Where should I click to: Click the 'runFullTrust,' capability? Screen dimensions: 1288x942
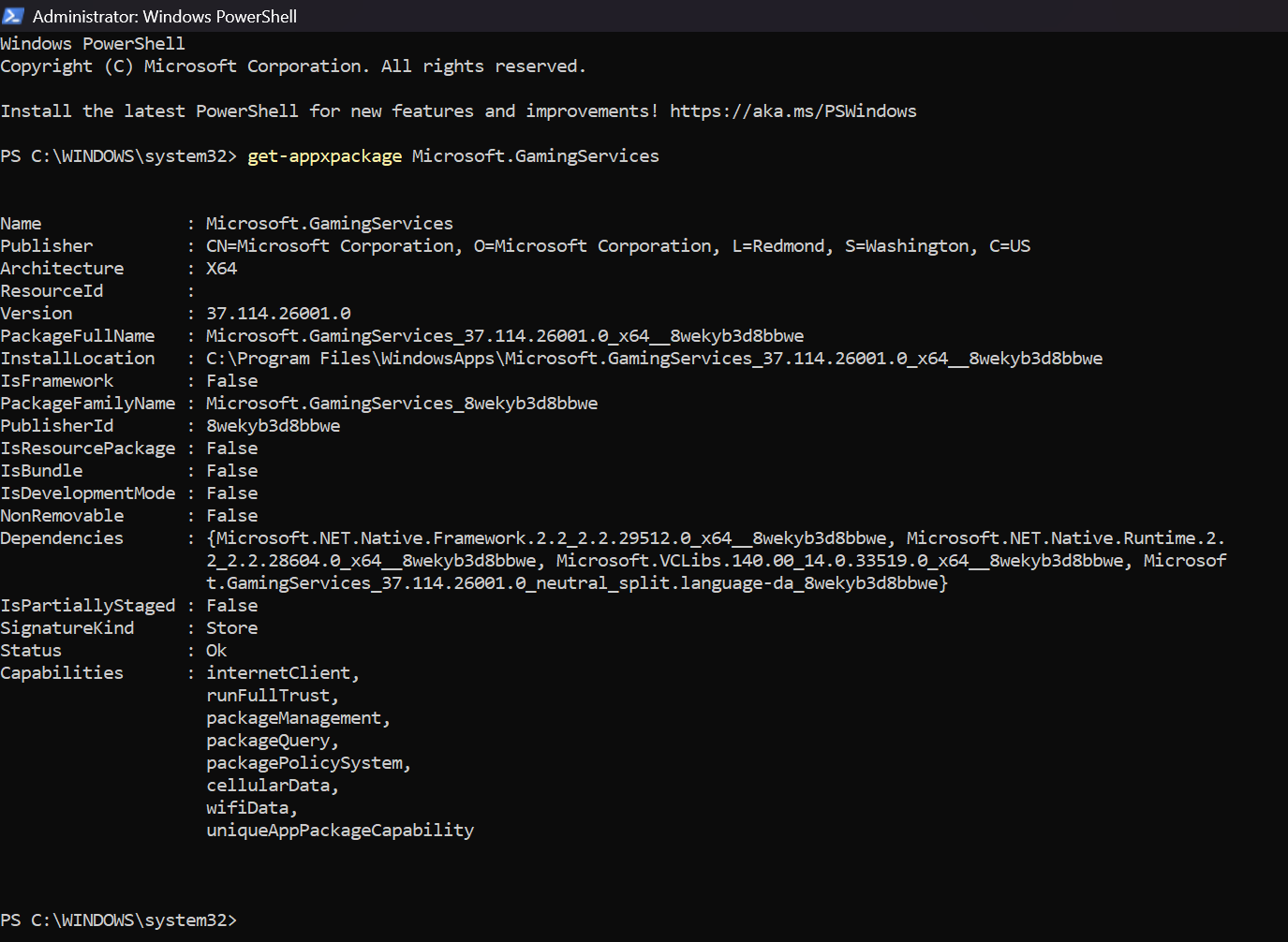(273, 696)
